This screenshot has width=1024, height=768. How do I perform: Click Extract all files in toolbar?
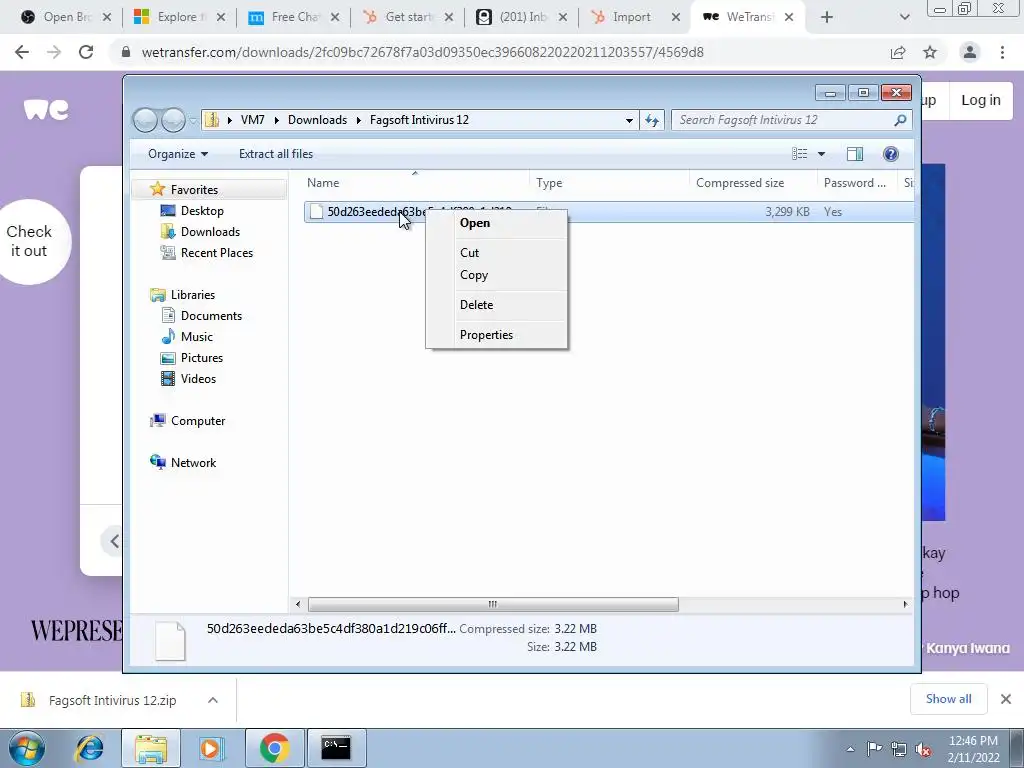click(276, 154)
